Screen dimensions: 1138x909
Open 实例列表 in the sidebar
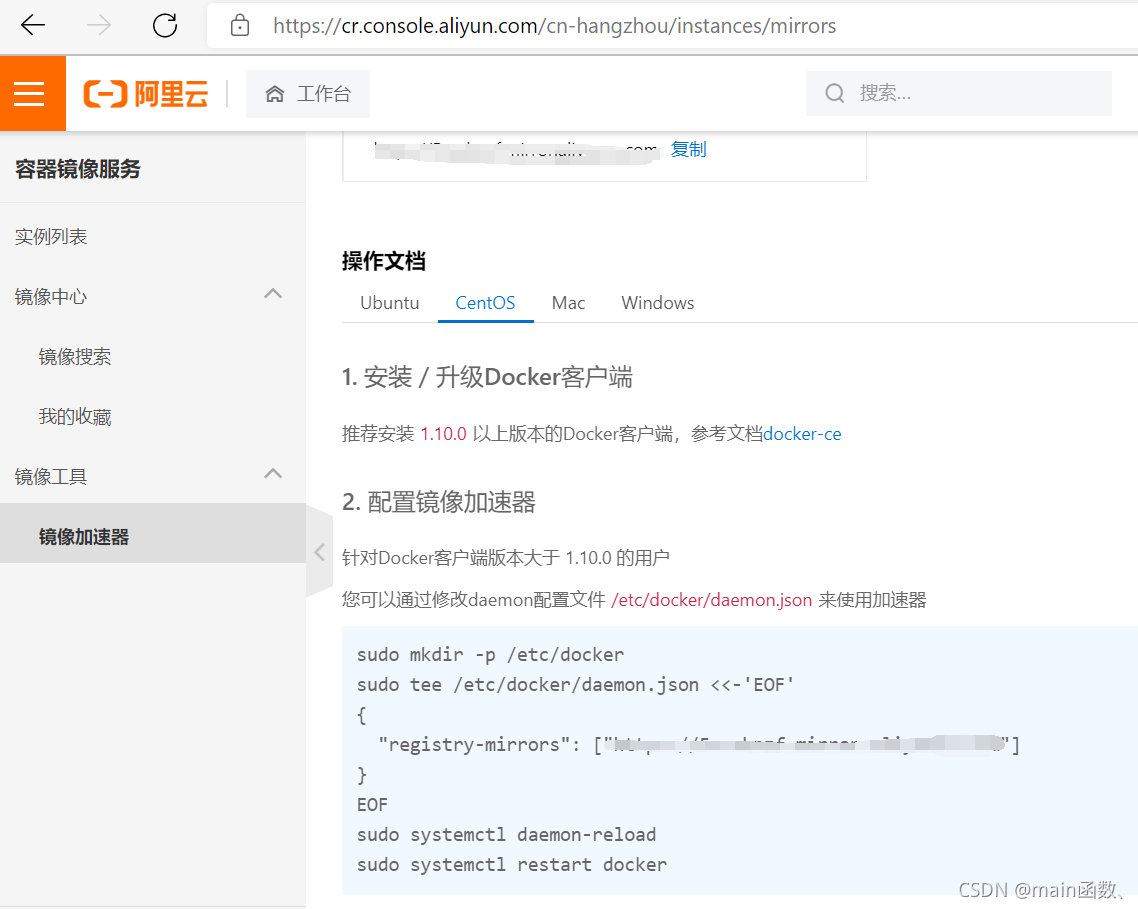[x=51, y=237]
